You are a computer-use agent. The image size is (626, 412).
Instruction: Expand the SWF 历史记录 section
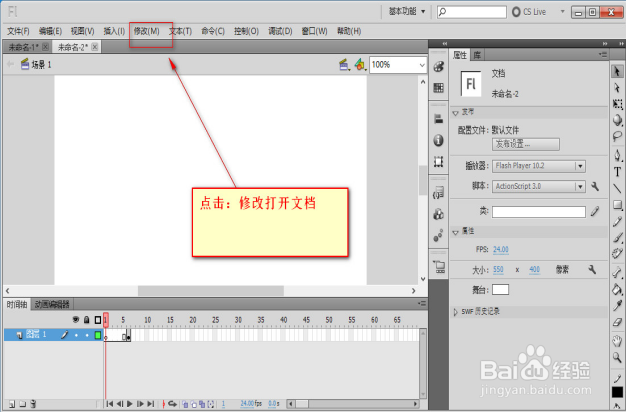coord(456,312)
